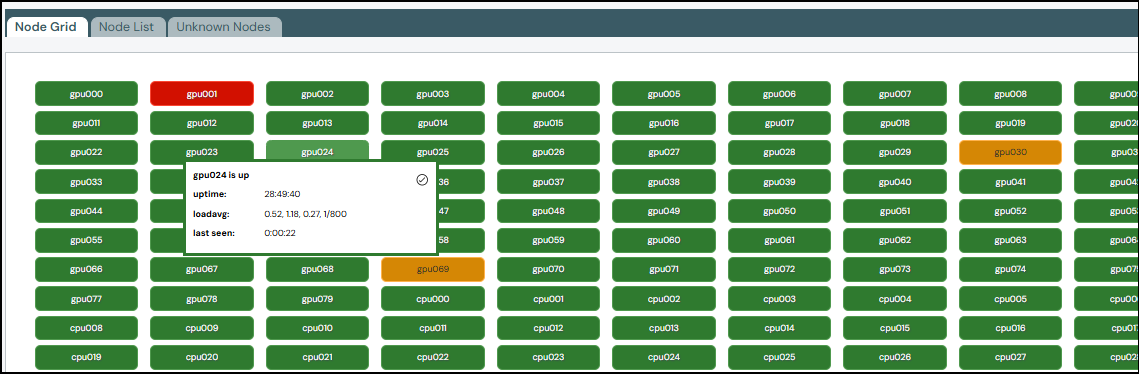This screenshot has height=374, width=1139.
Task: Click node gpu068
Action: click(x=317, y=269)
